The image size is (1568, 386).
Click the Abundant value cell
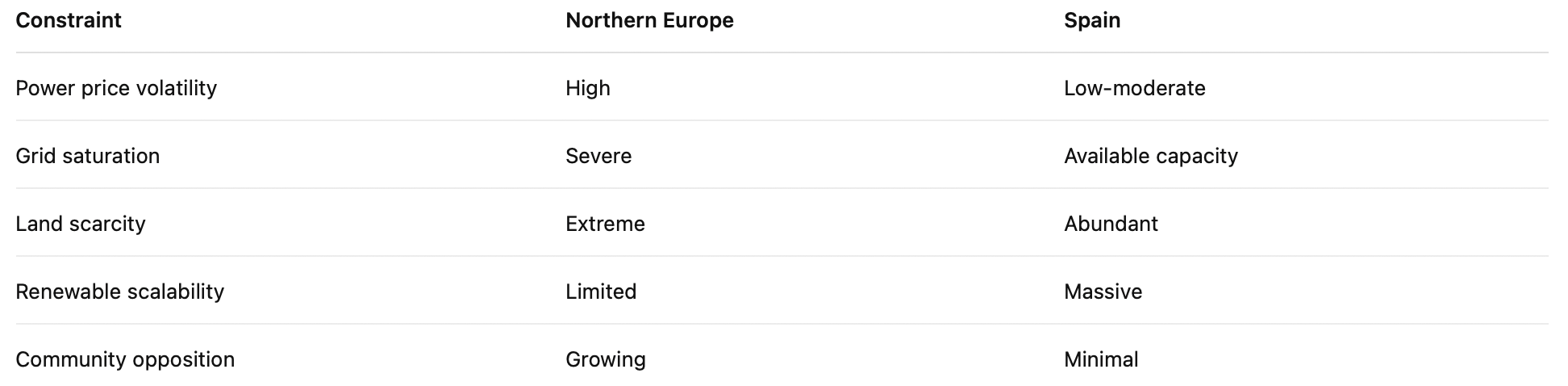(1111, 224)
